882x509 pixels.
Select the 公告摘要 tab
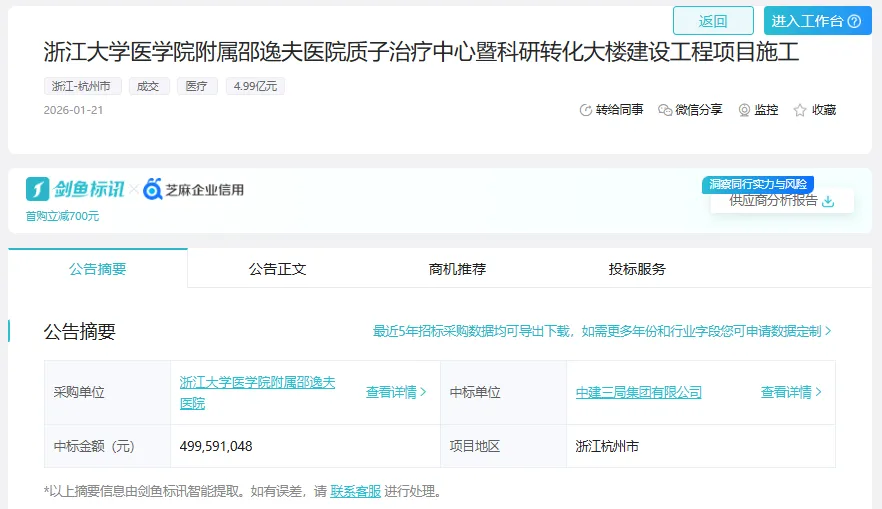[x=98, y=269]
